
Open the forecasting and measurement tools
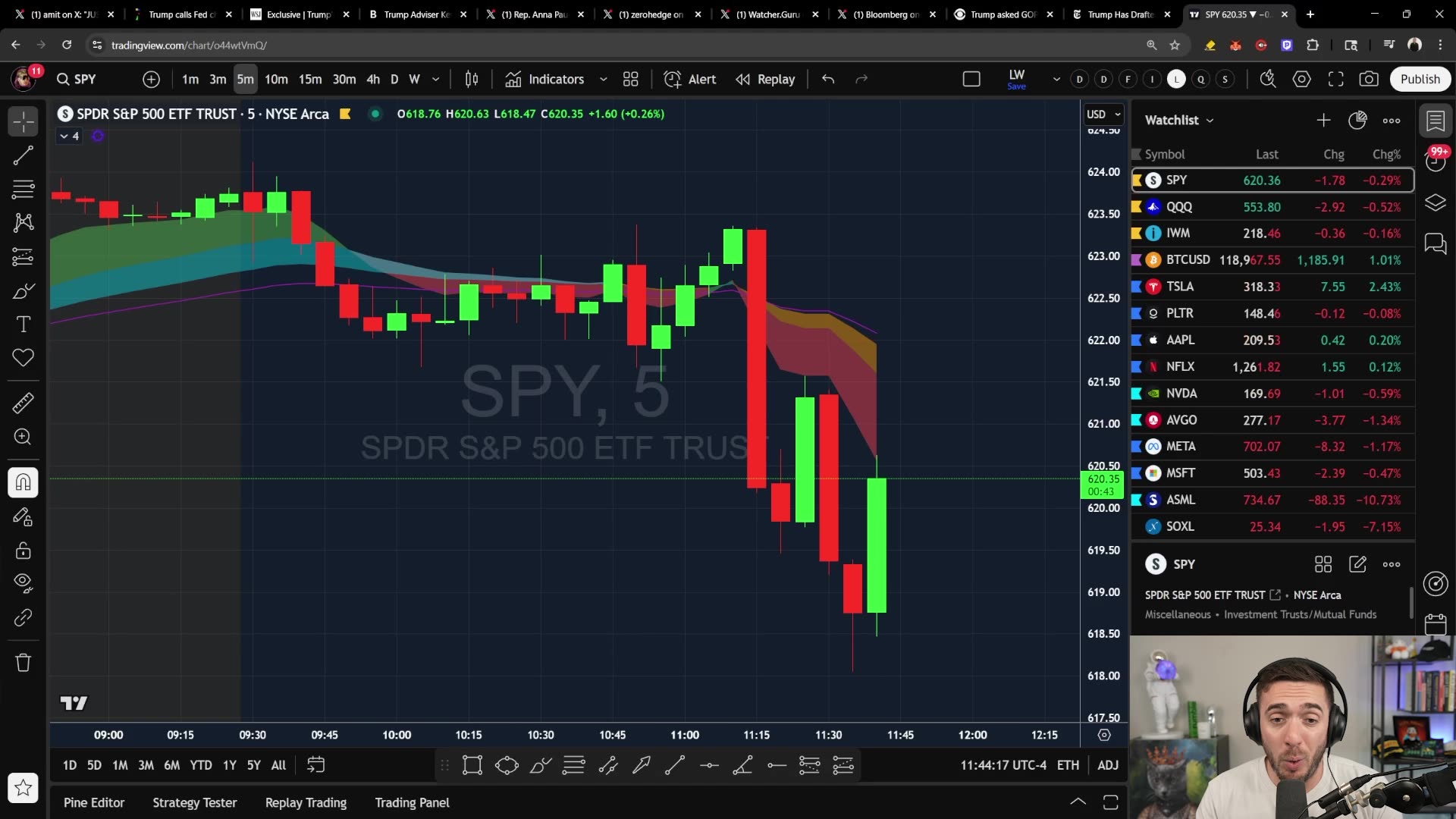pos(24,257)
